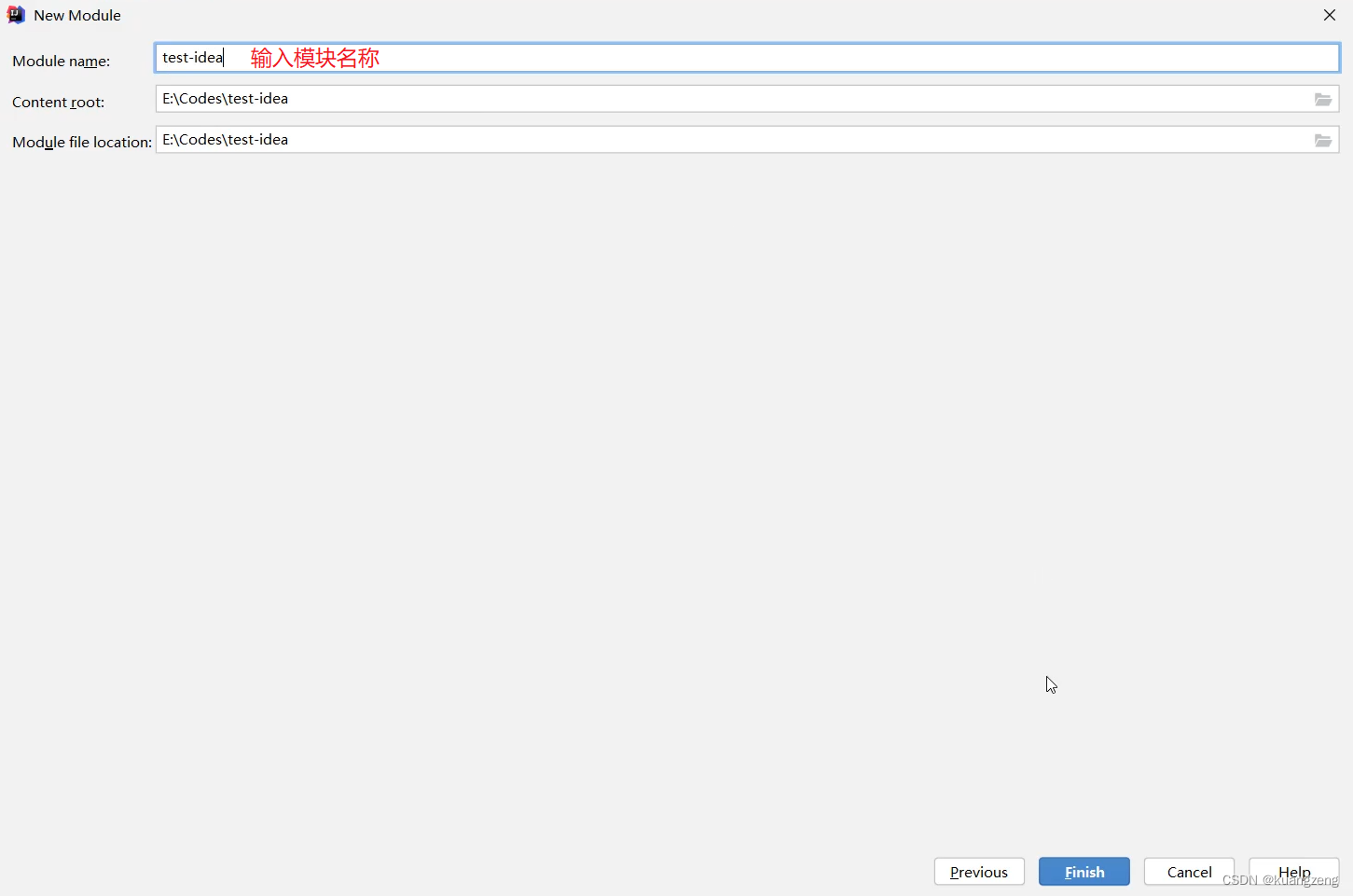This screenshot has width=1353, height=896.
Task: Browse folder for Content root
Action: coord(1323,99)
